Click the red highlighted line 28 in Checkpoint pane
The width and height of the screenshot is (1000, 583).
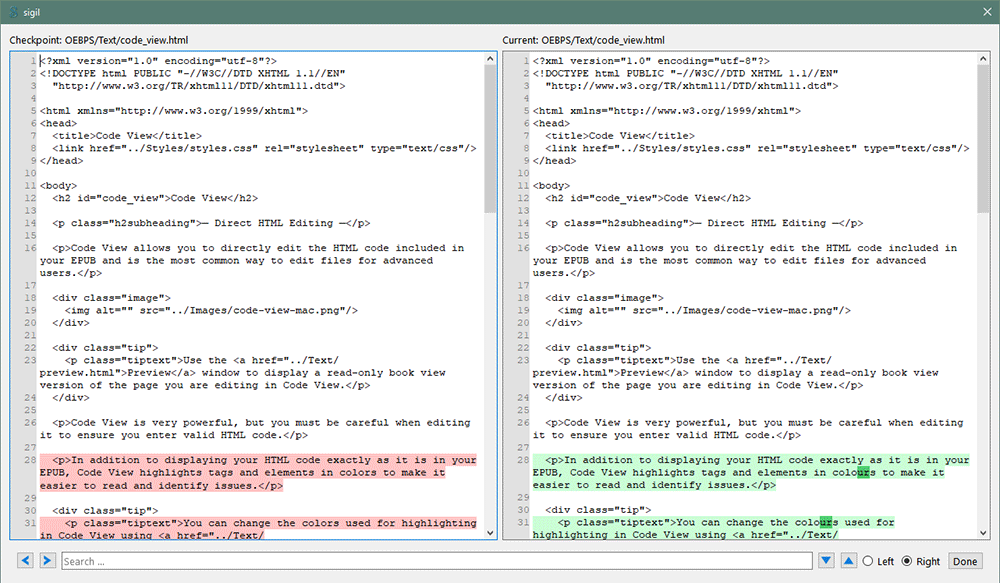point(258,473)
